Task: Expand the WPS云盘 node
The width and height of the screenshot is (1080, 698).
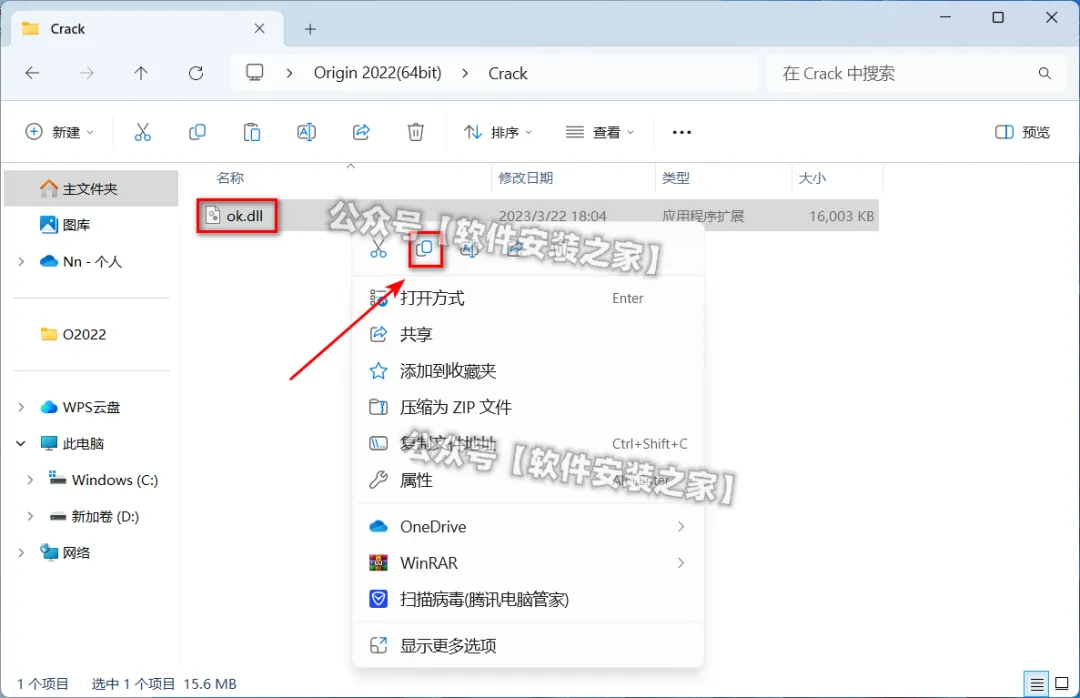Action: 21,407
